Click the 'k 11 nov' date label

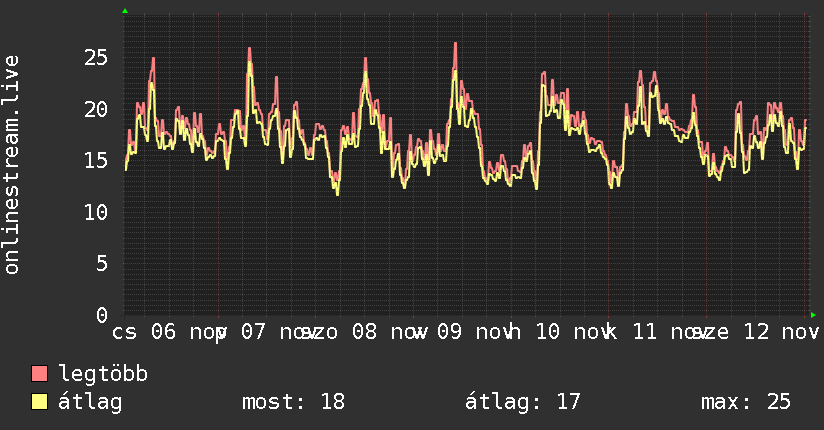tap(655, 332)
